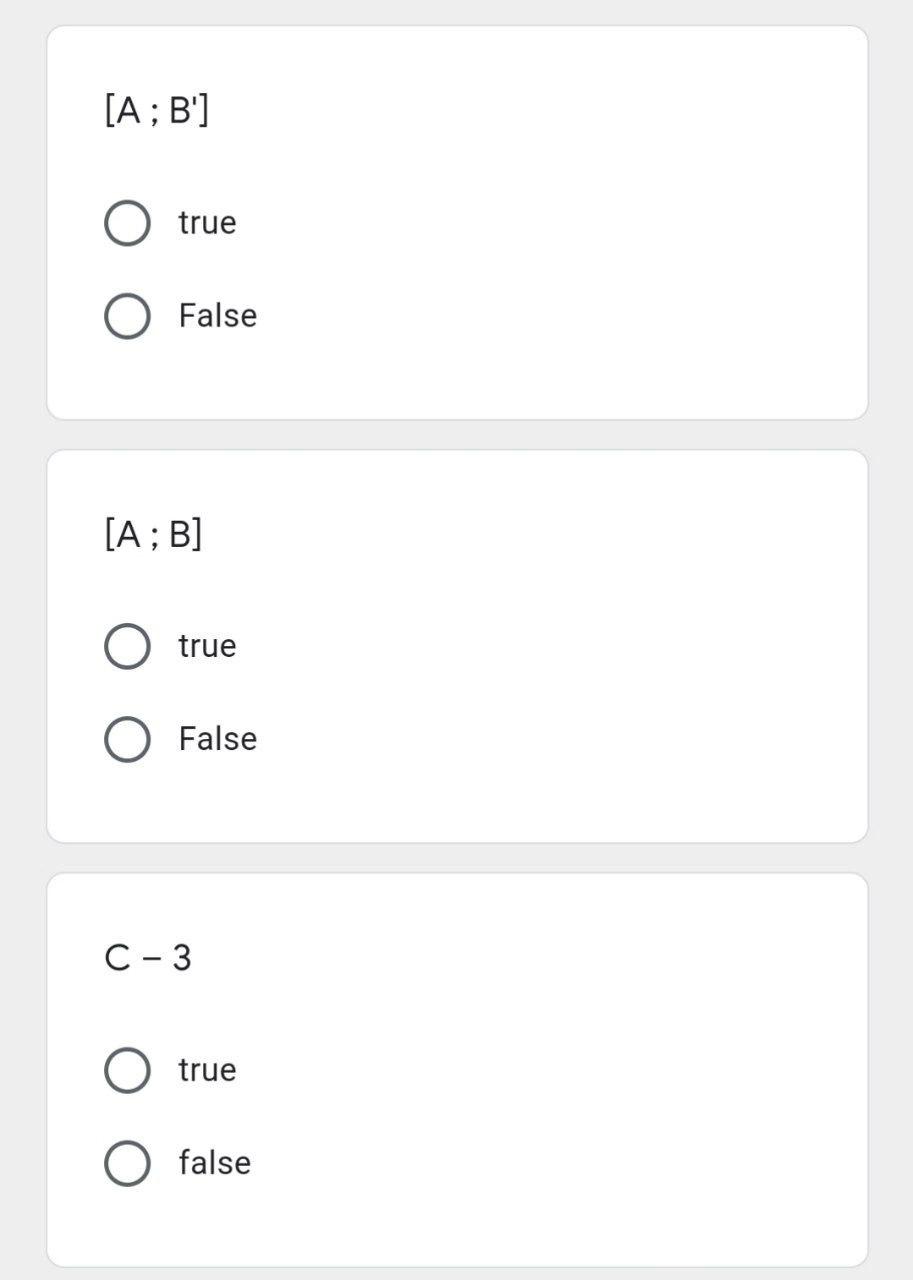Viewport: 913px width, 1280px height.
Task: Click the 'true' label text under C – 3
Action: (x=207, y=1070)
